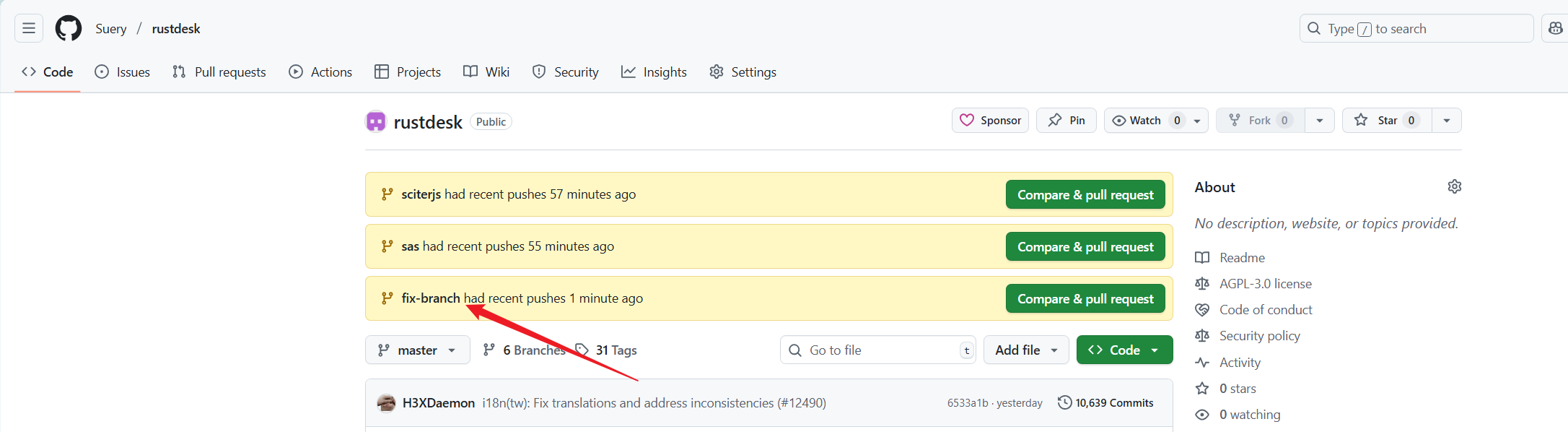Open the green Code clone dropdown
The image size is (1568, 432).
(x=1124, y=350)
